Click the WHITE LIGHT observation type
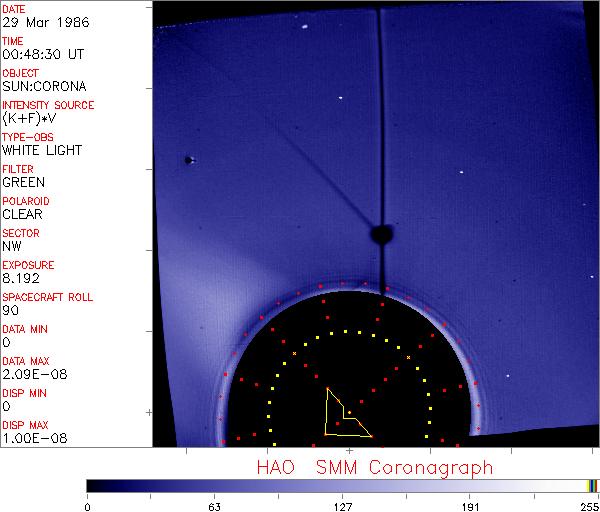Viewport: 600px width, 512px height. pyautogui.click(x=41, y=150)
